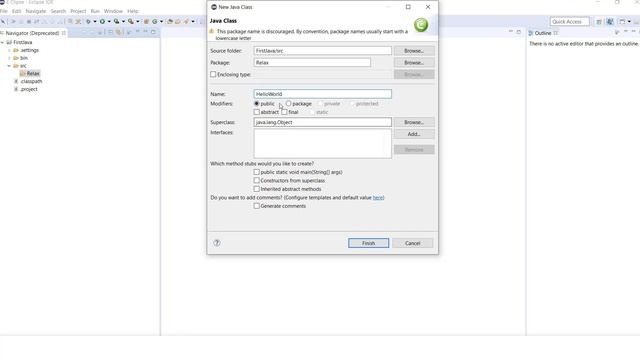Switch to the Outline tab
Screen dimensions: 640x360
pos(543,33)
